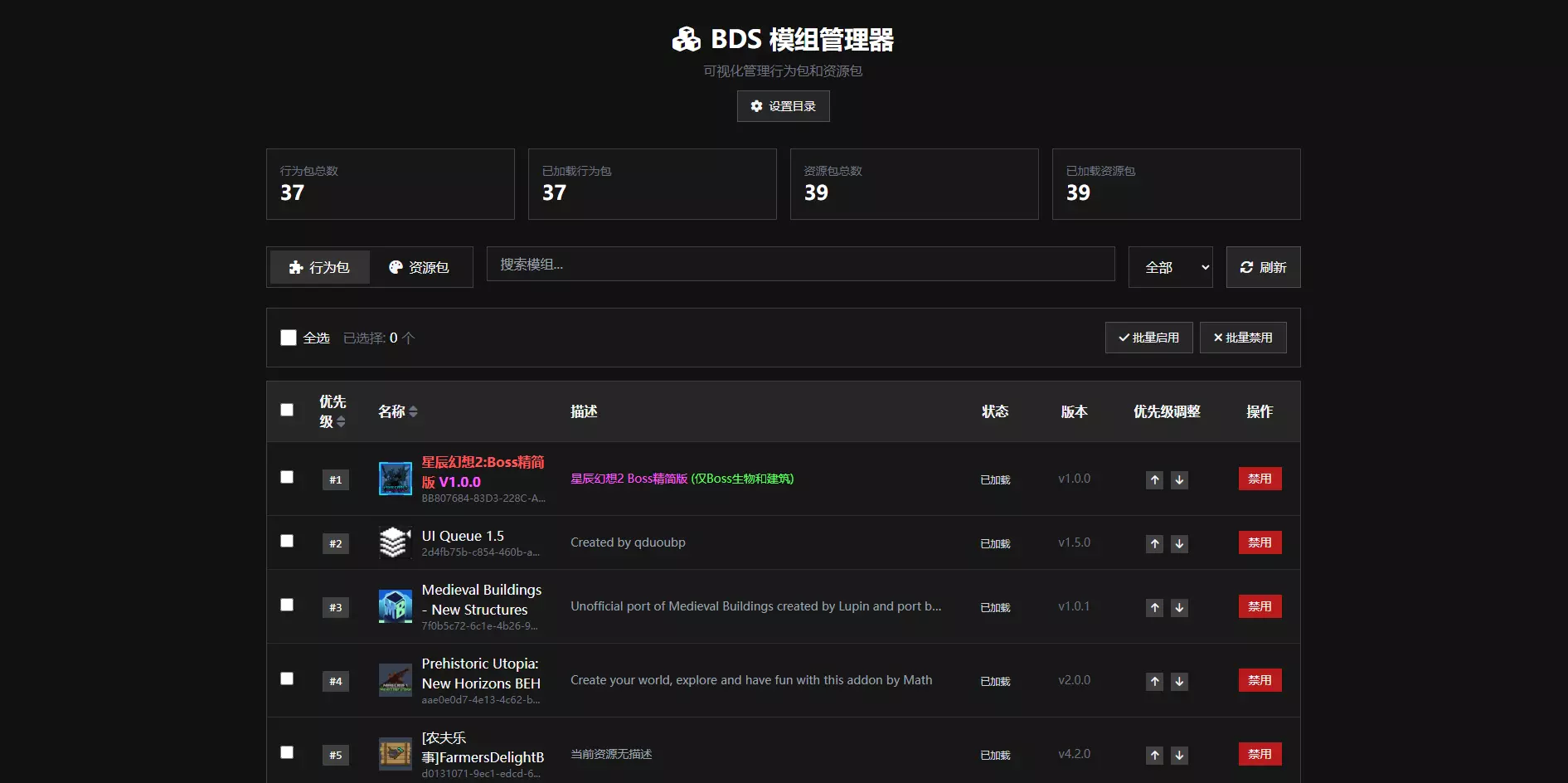Click the 已加载资源包 stat card

click(1177, 184)
